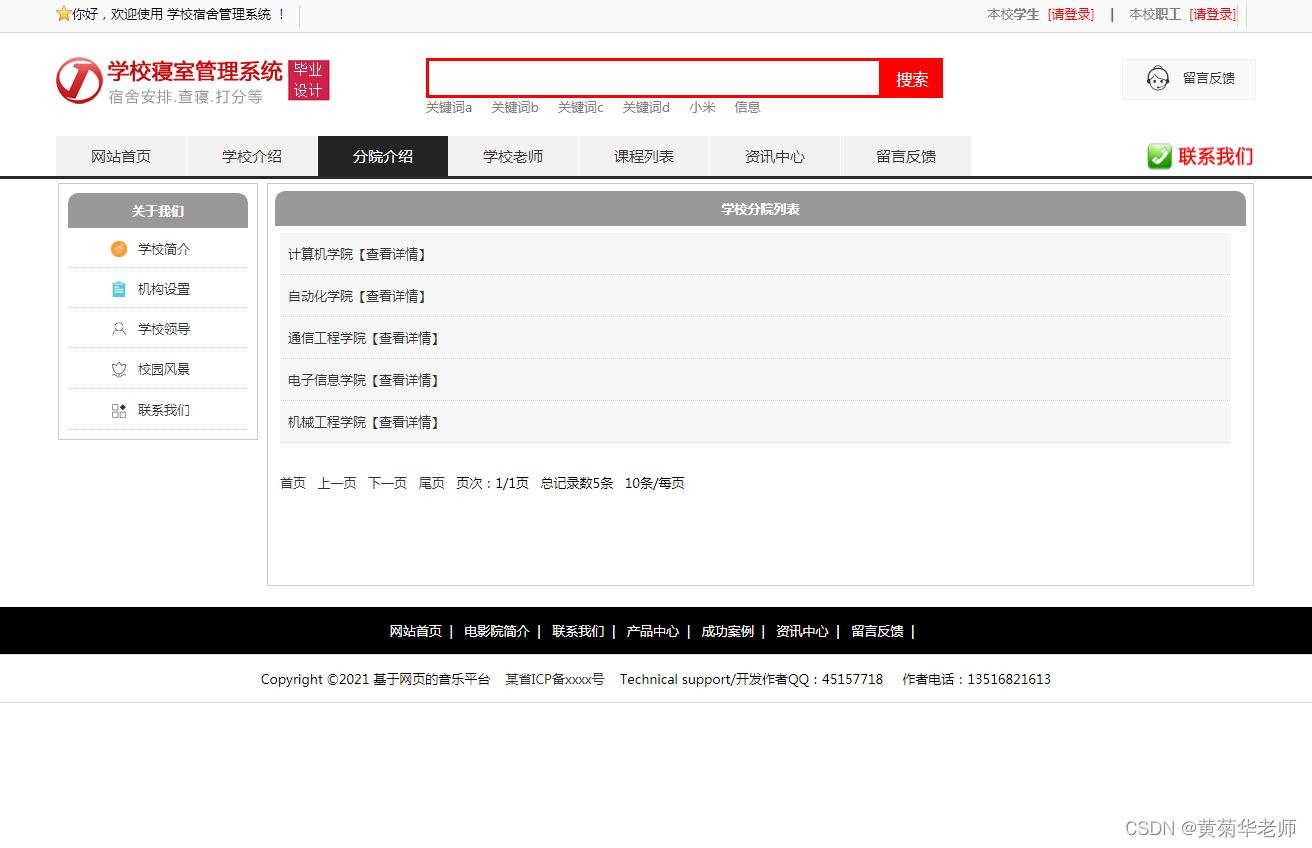This screenshot has width=1312, height=848.
Task: Switch to the 分院介绍 navigation tab
Action: 382,156
